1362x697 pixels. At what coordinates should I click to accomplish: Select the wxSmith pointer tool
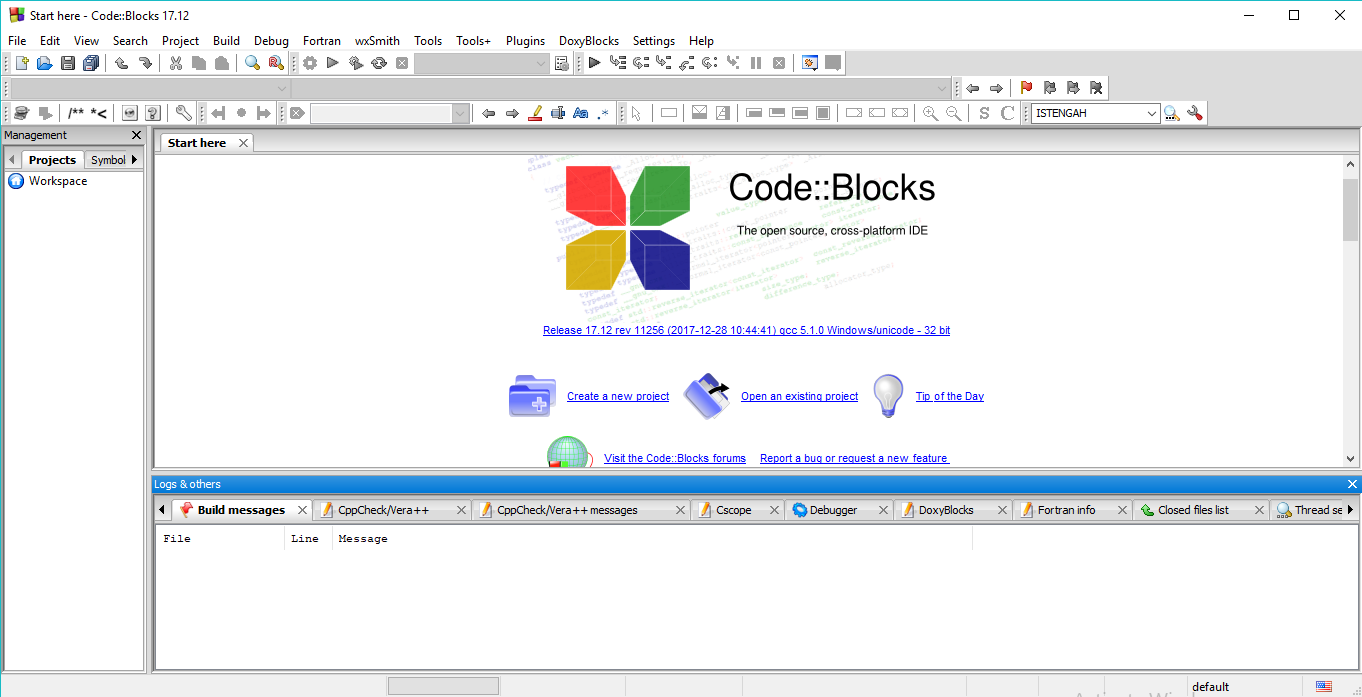[x=637, y=113]
